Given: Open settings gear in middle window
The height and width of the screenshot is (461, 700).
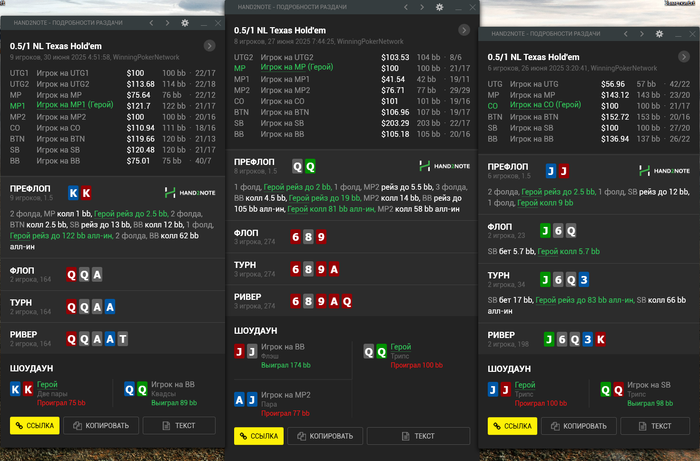Looking at the screenshot, I should (440, 7).
